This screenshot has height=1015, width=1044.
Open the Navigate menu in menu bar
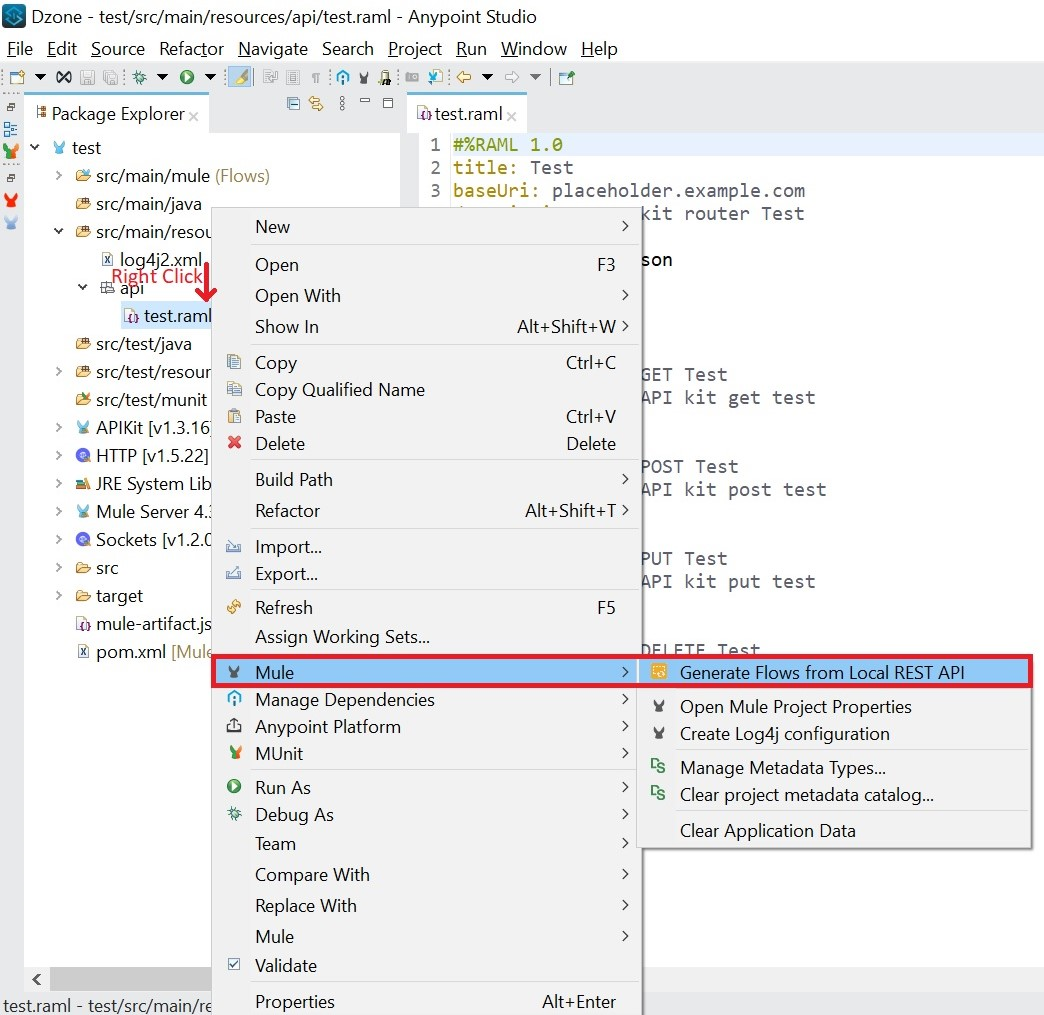[x=273, y=49]
